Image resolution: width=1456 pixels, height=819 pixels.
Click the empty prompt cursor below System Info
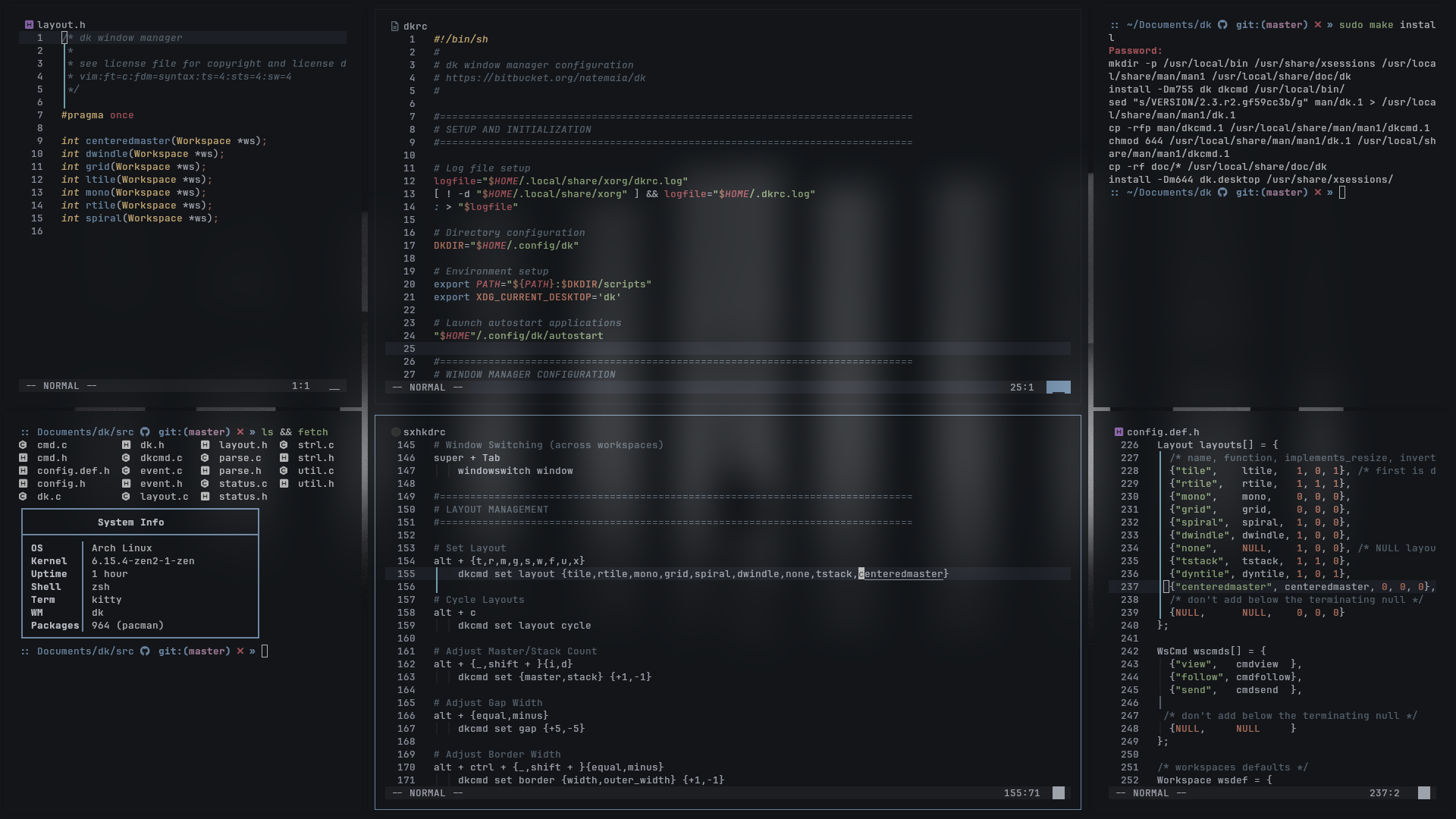pyautogui.click(x=265, y=651)
